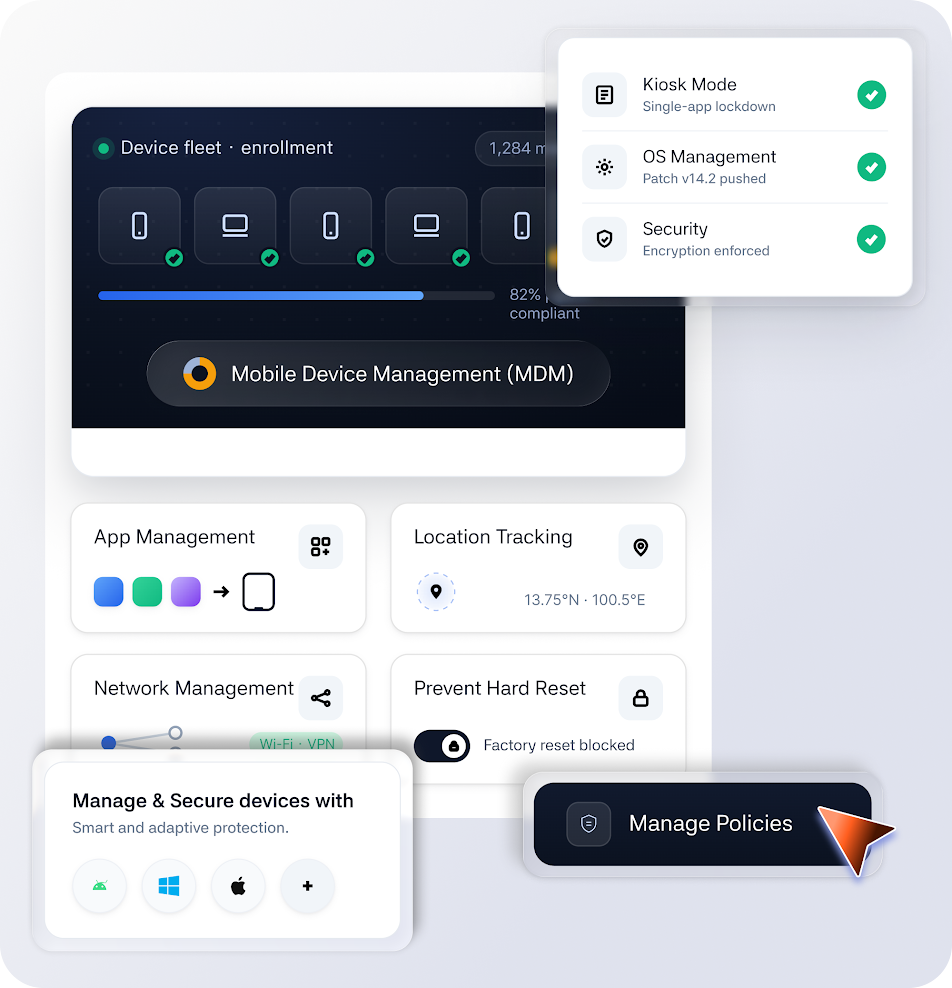Click the Encryption enforced text
This screenshot has height=988, width=952.
706,251
